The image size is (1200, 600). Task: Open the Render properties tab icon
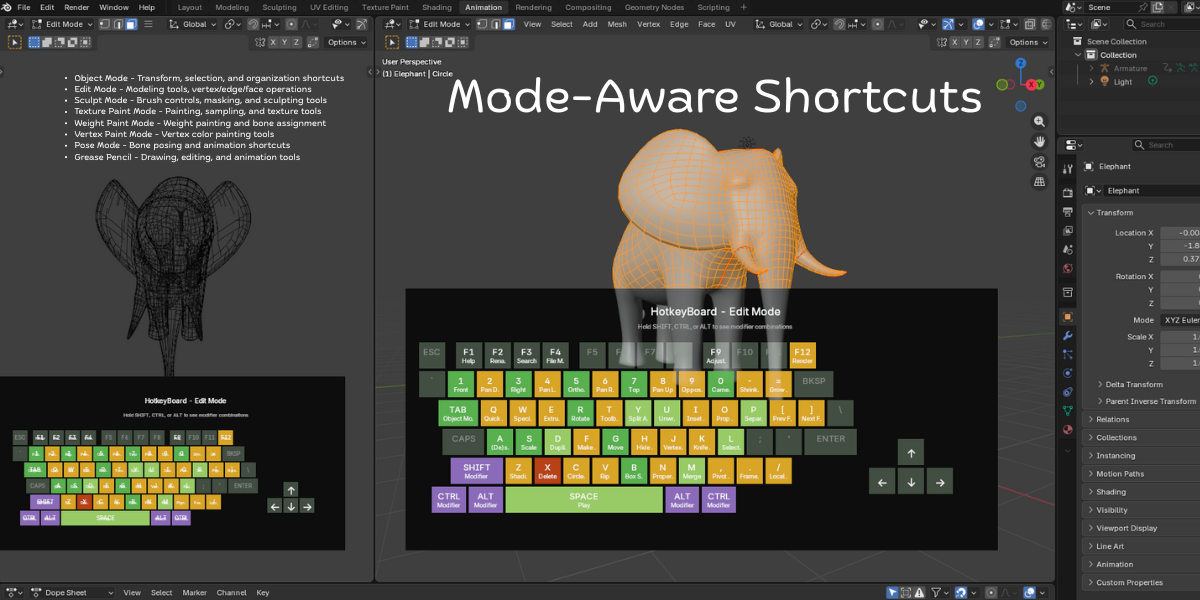[1068, 193]
